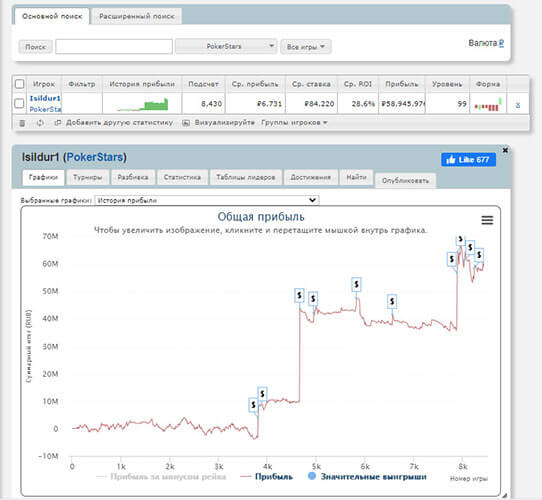
Task: Close the Isildur1 graph panel
Action: [x=505, y=150]
